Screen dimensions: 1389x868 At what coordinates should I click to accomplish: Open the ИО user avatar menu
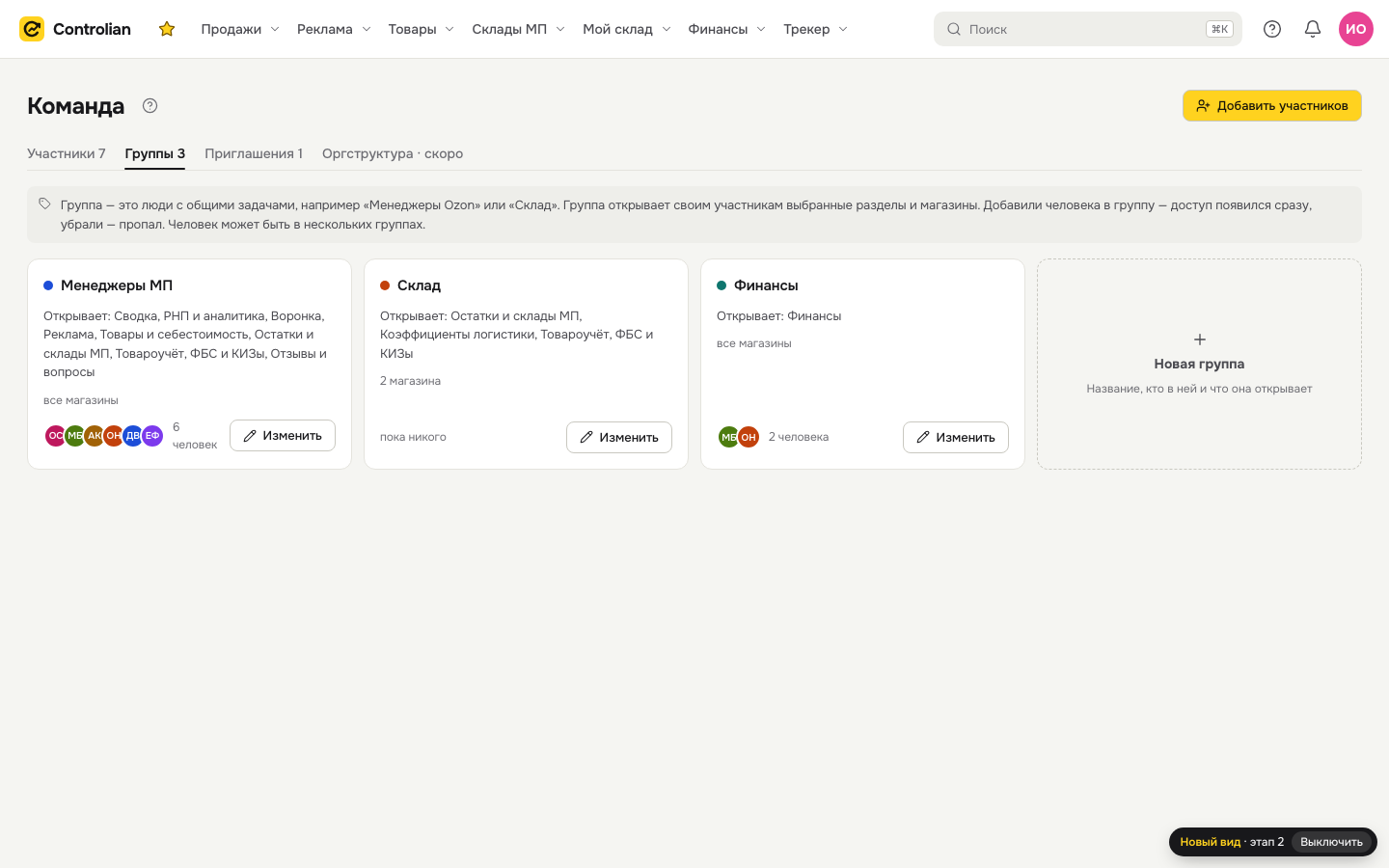(x=1356, y=29)
